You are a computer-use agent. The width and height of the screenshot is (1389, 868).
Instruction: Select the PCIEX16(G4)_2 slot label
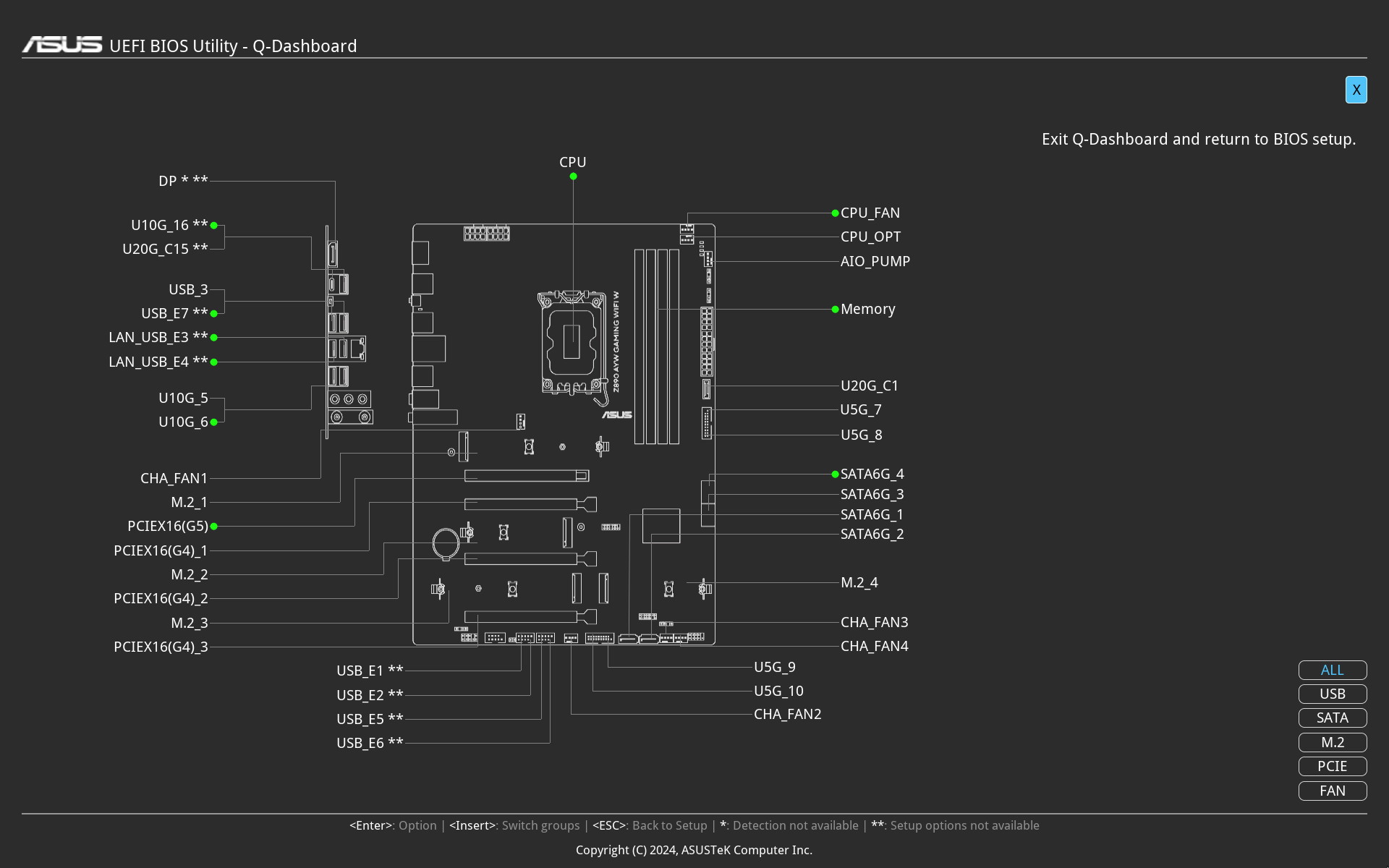pos(161,598)
